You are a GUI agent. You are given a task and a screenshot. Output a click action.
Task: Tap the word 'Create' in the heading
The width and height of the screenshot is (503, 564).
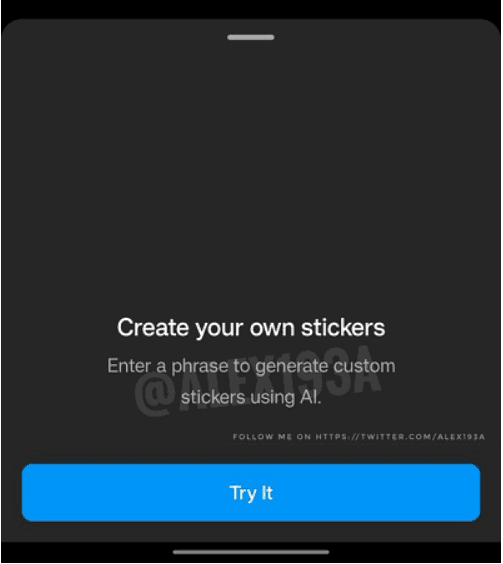(x=153, y=327)
